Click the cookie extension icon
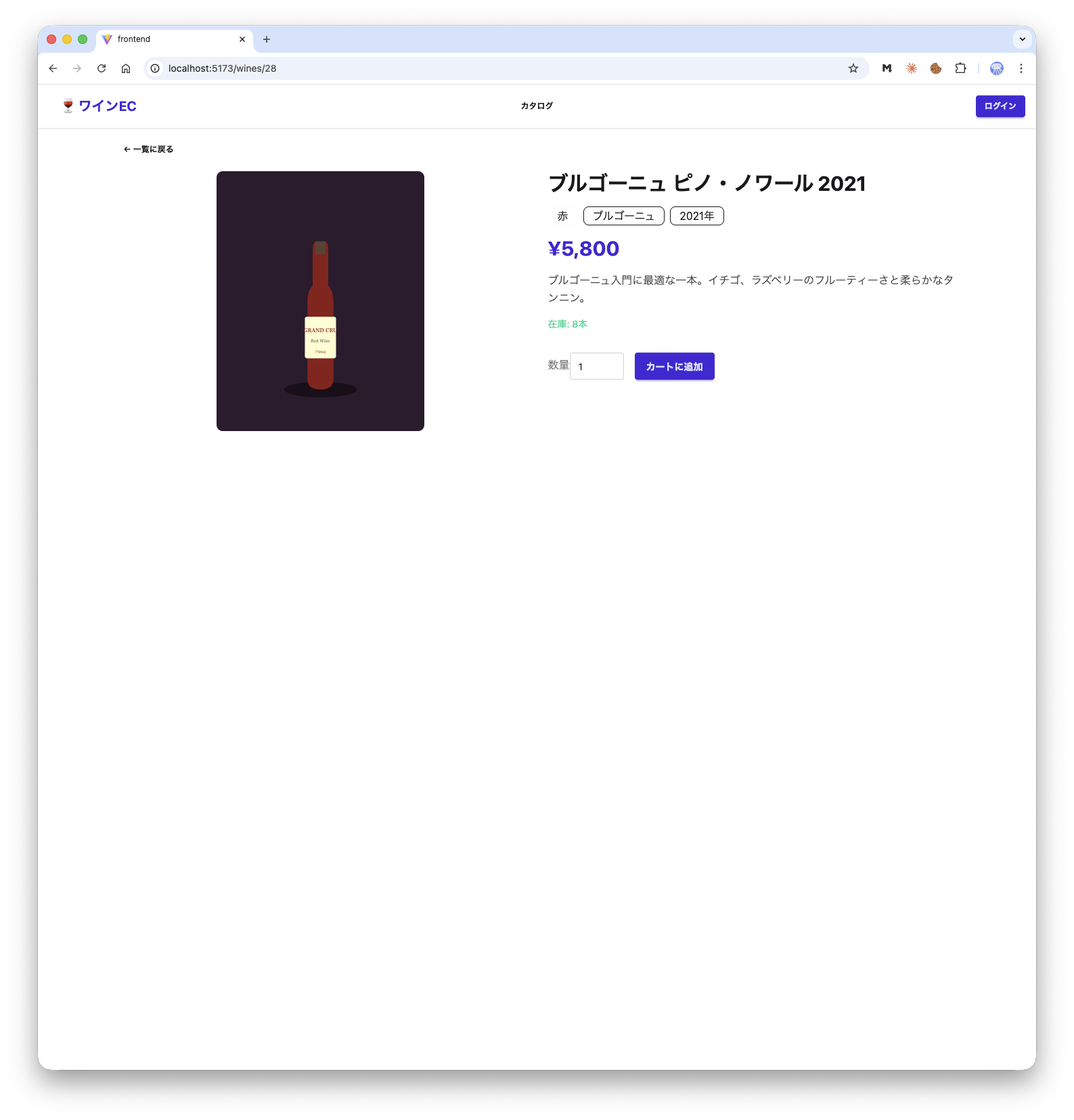This screenshot has width=1074, height=1120. 936,68
